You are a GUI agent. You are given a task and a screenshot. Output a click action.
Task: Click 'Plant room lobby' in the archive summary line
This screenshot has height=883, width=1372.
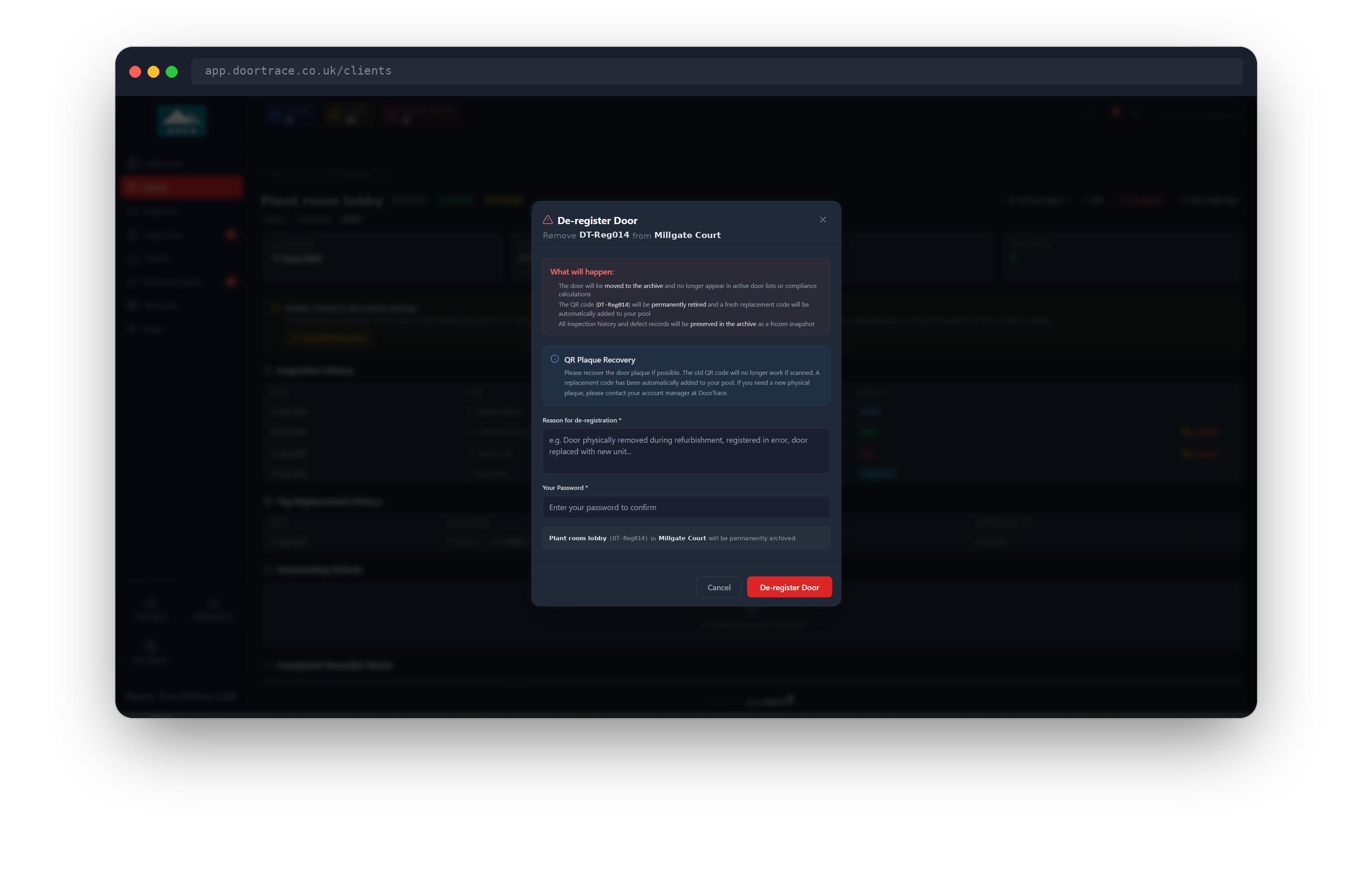(578, 538)
